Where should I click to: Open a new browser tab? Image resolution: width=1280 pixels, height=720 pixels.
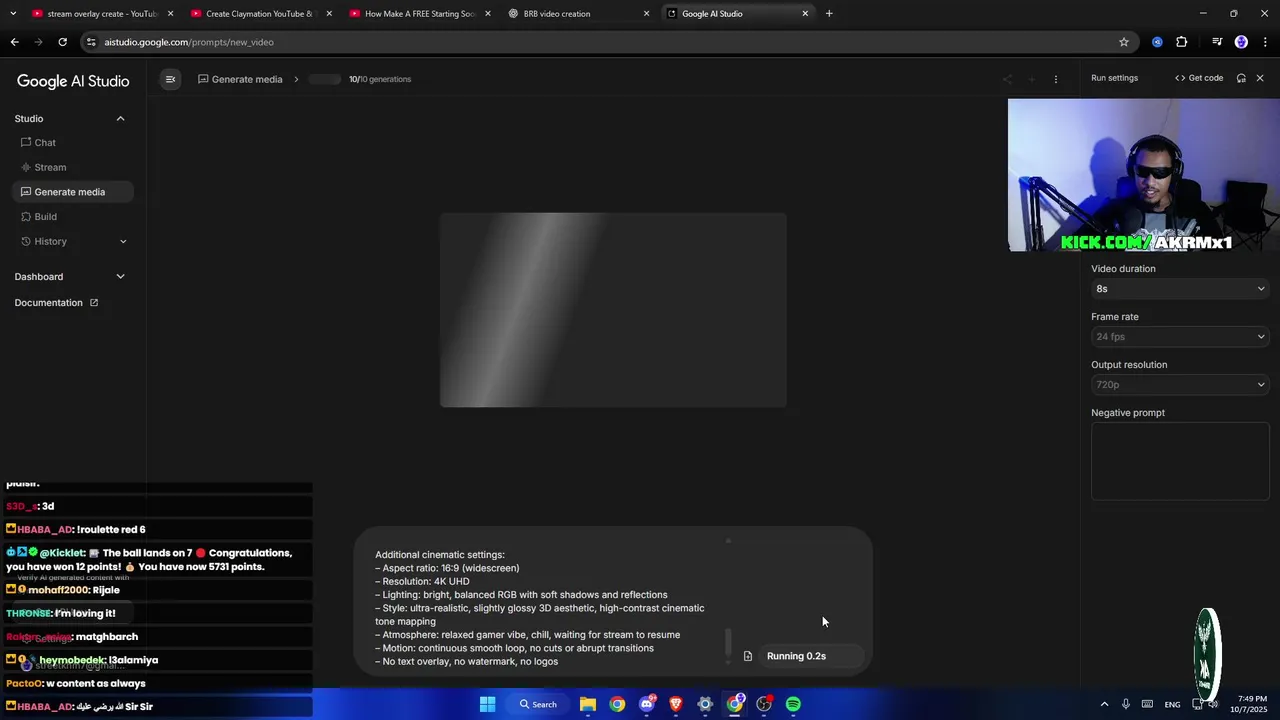coord(829,14)
